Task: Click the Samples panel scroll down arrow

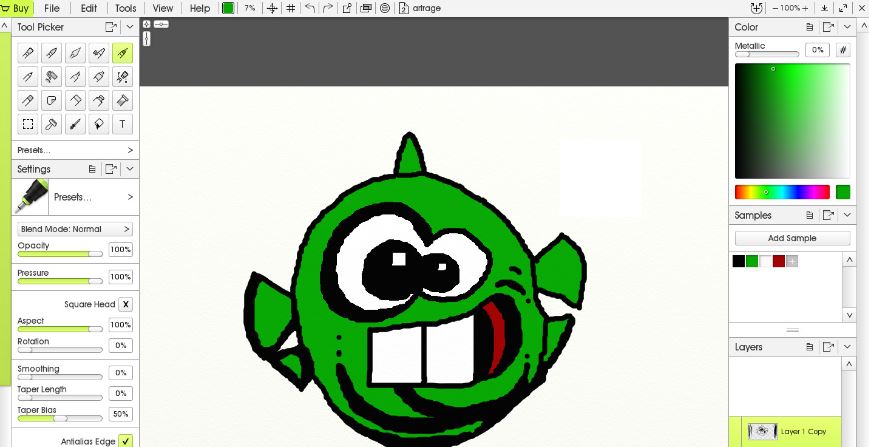Action: click(x=848, y=315)
